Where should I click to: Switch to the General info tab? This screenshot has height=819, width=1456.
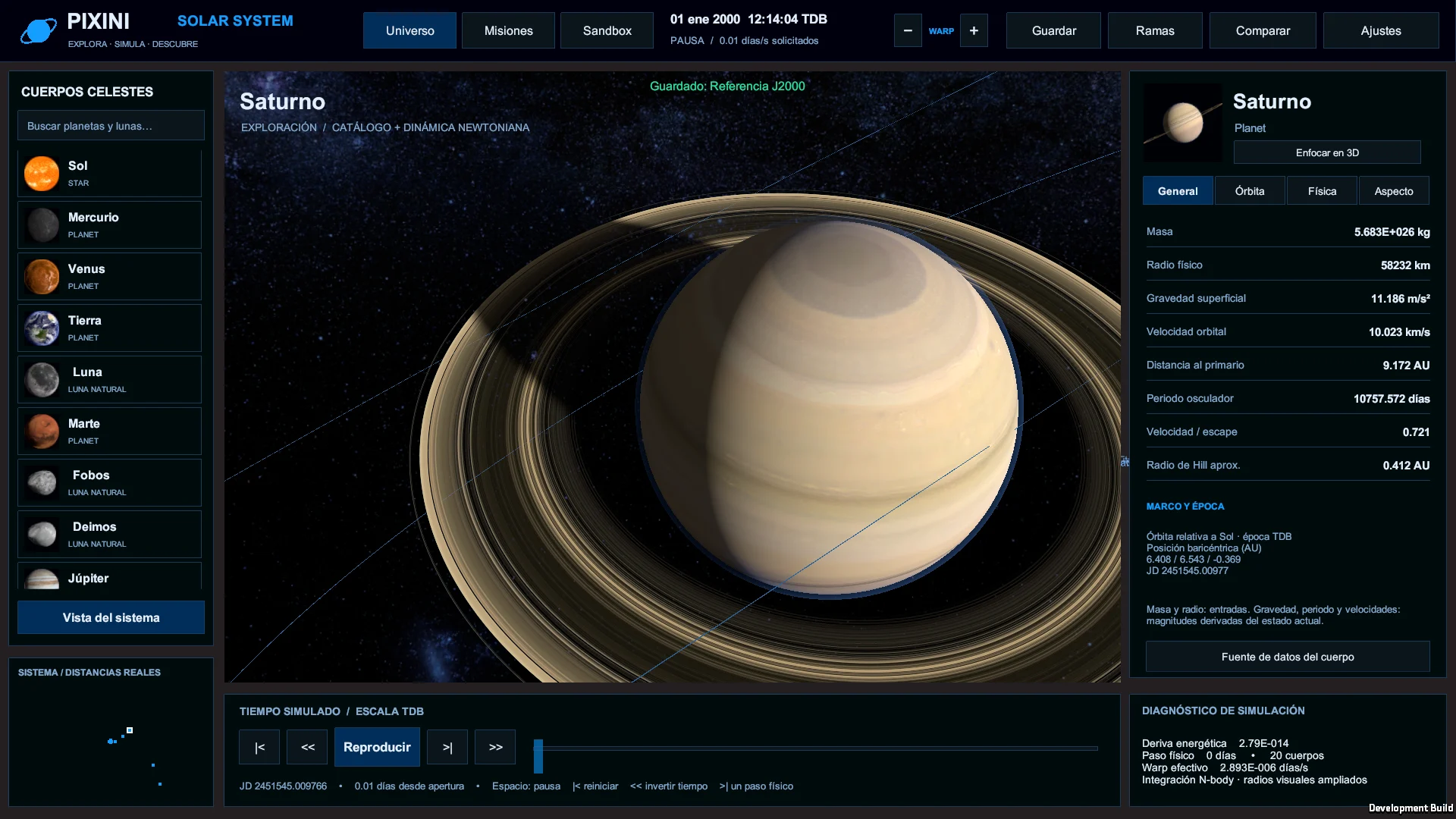coord(1178,191)
